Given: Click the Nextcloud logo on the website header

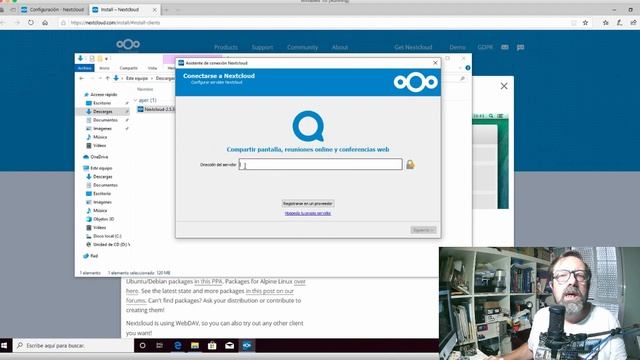Looking at the screenshot, I should 128,44.
